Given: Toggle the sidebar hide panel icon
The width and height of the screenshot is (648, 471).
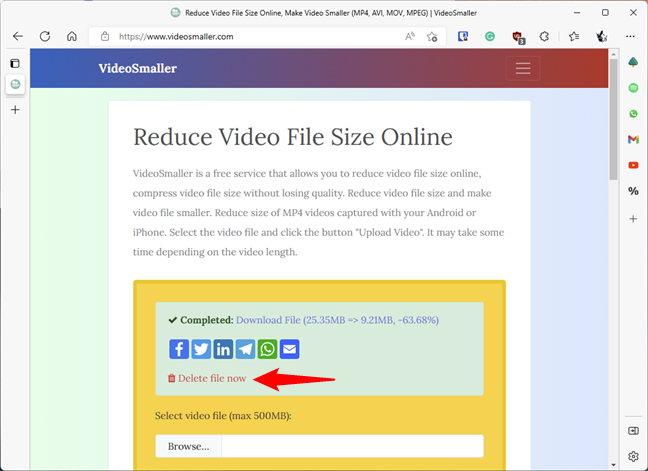Looking at the screenshot, I should click(x=633, y=431).
